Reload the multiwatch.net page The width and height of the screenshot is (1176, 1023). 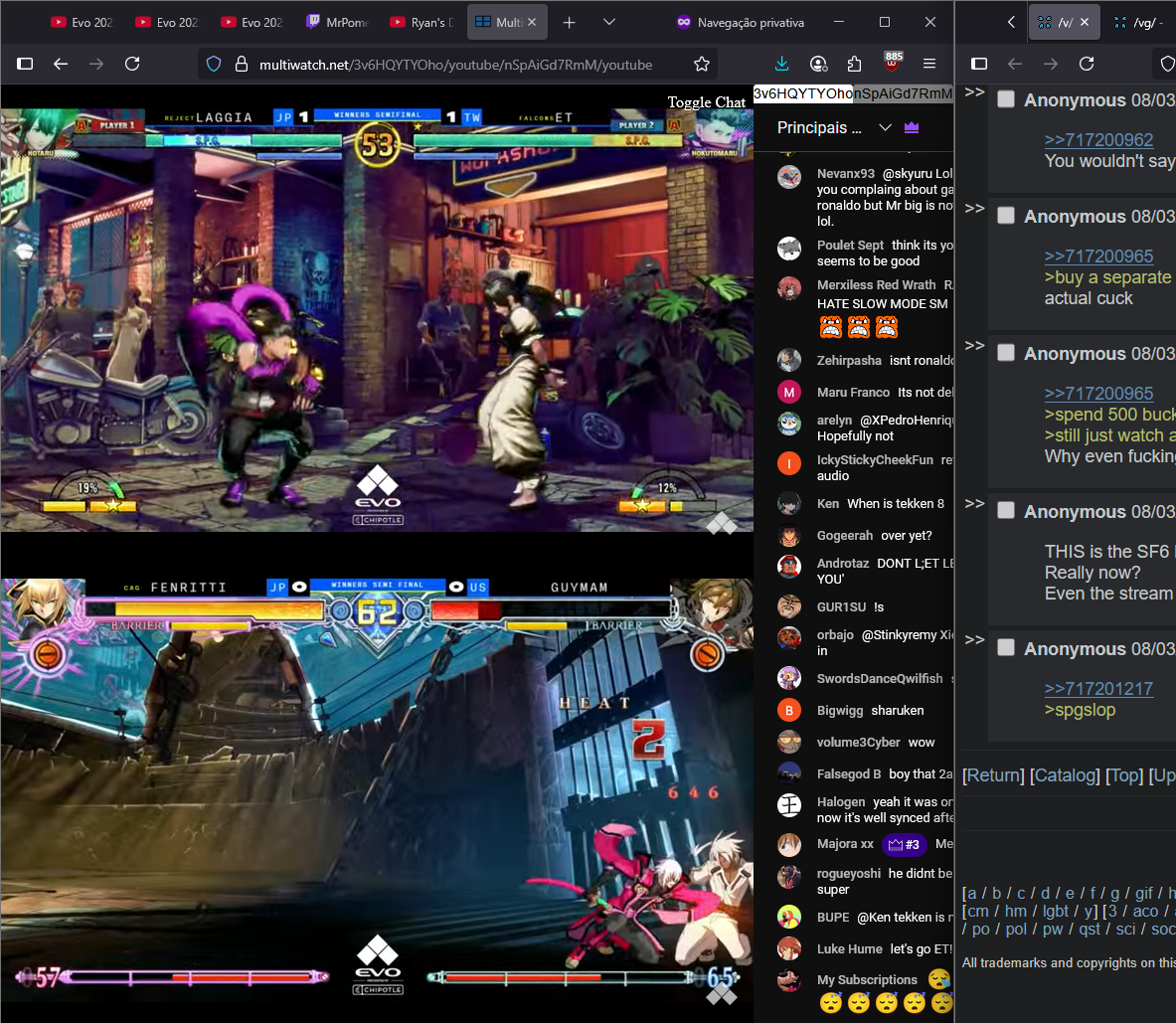133,64
